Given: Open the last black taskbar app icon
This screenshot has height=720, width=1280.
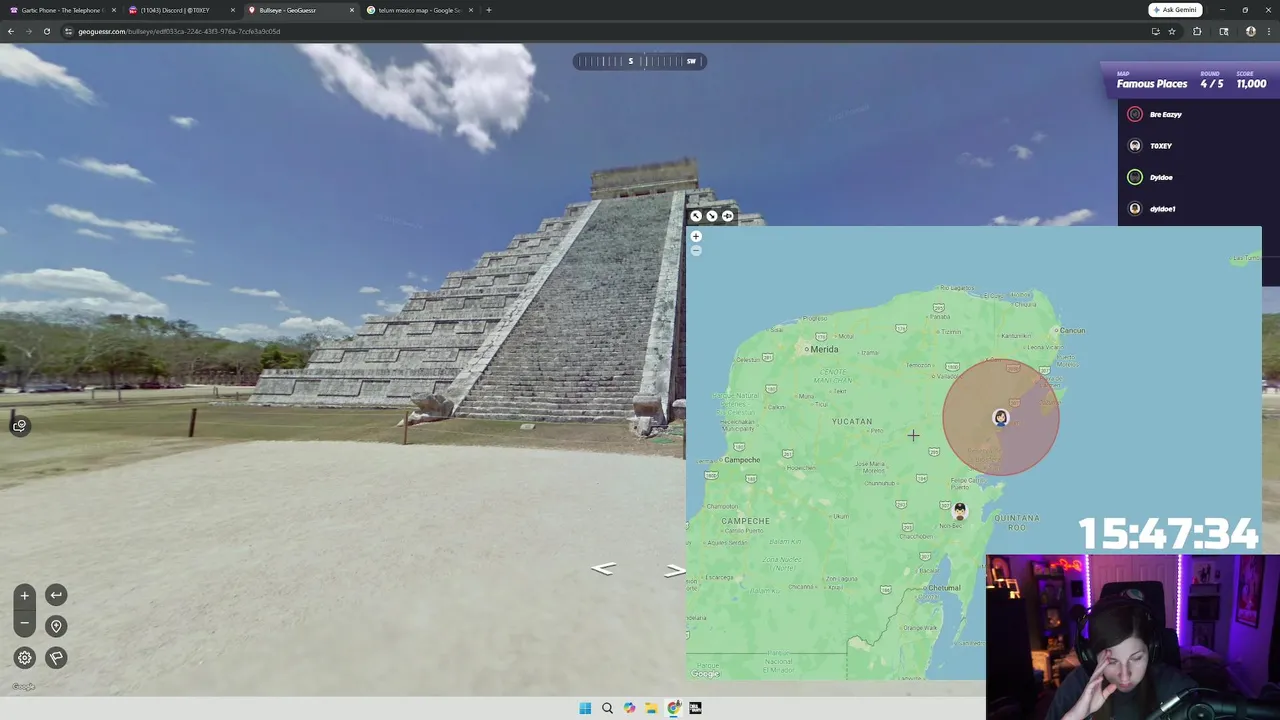Looking at the screenshot, I should [x=695, y=708].
